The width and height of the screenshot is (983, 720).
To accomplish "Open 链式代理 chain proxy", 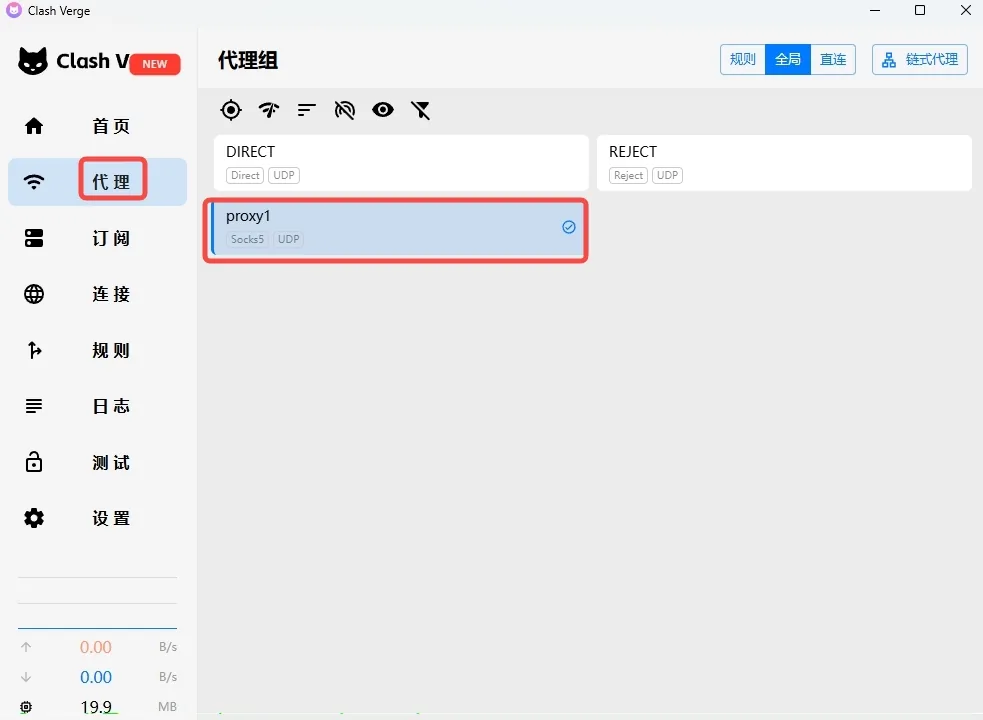I will (920, 60).
